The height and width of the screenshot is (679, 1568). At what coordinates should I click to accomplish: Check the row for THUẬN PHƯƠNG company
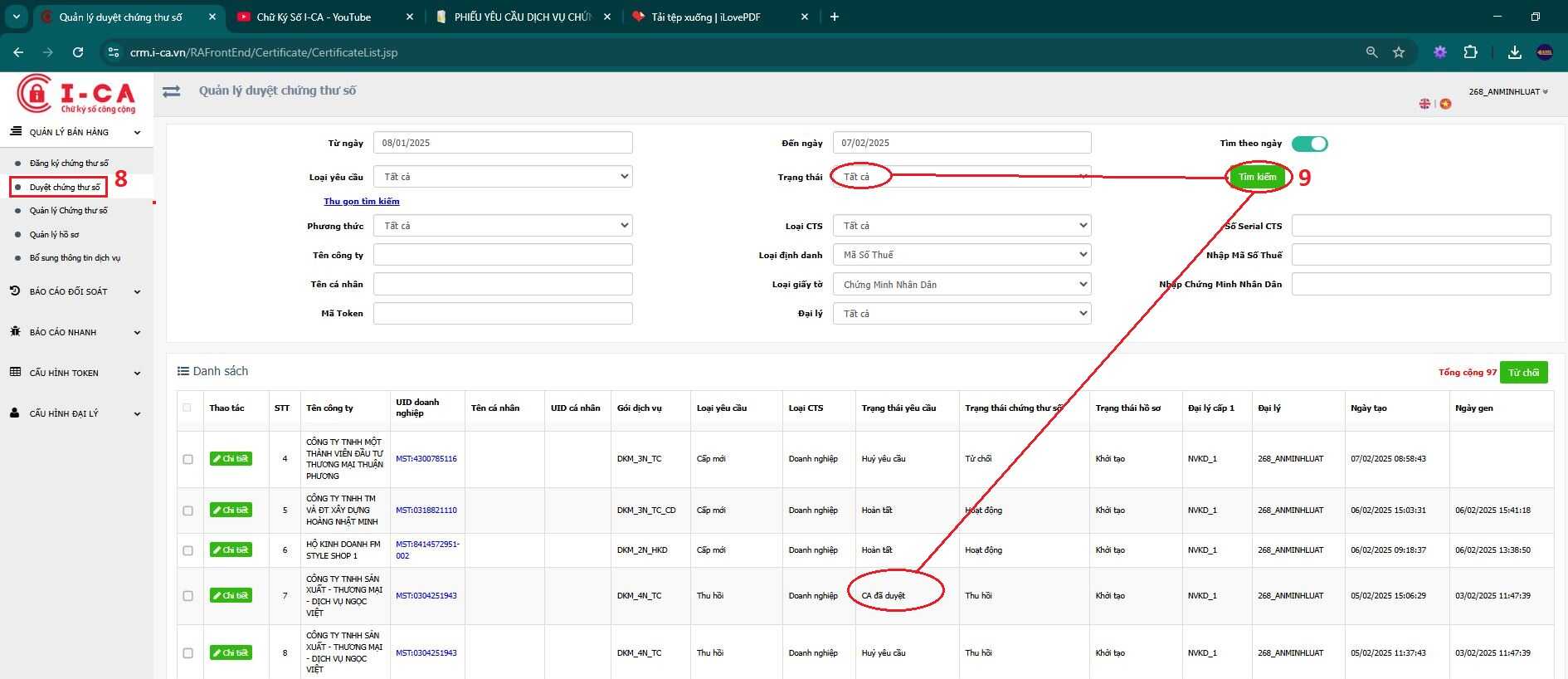pyautogui.click(x=187, y=459)
